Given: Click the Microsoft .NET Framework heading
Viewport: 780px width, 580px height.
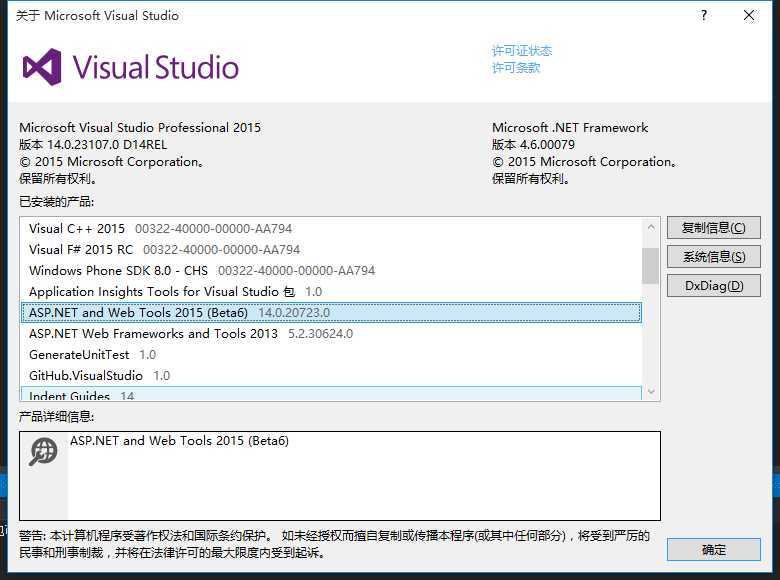Looking at the screenshot, I should point(570,128).
